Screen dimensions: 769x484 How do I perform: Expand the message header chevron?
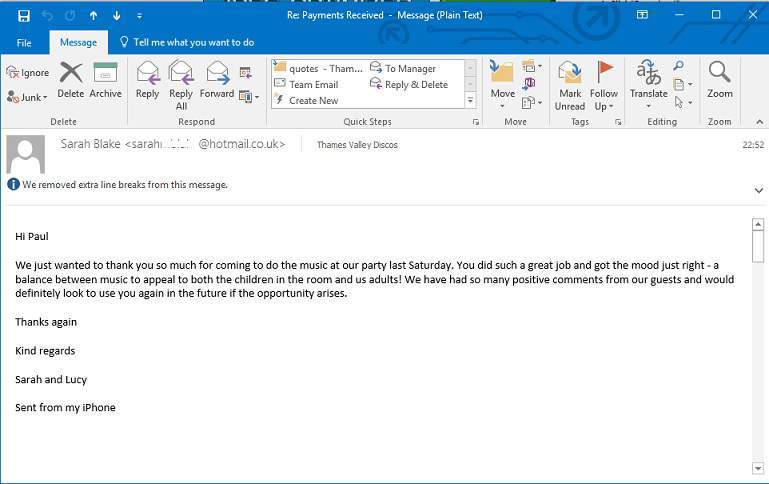pyautogui.click(x=758, y=189)
